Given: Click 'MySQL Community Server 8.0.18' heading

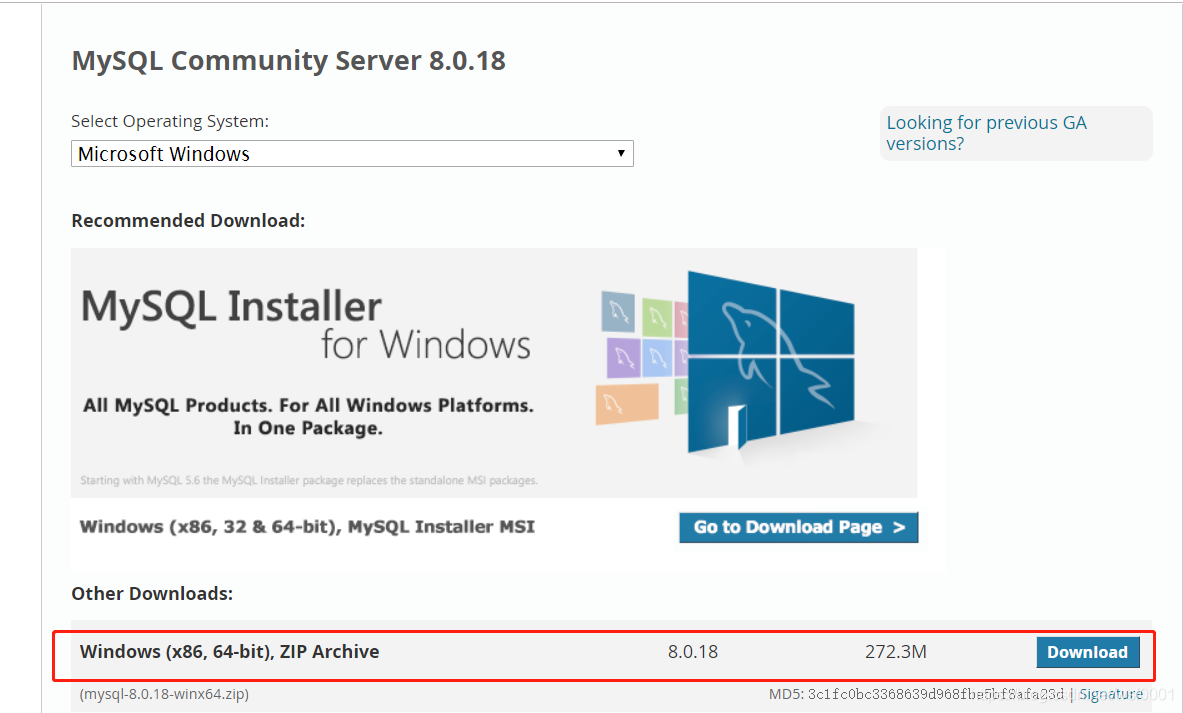Looking at the screenshot, I should coord(288,60).
